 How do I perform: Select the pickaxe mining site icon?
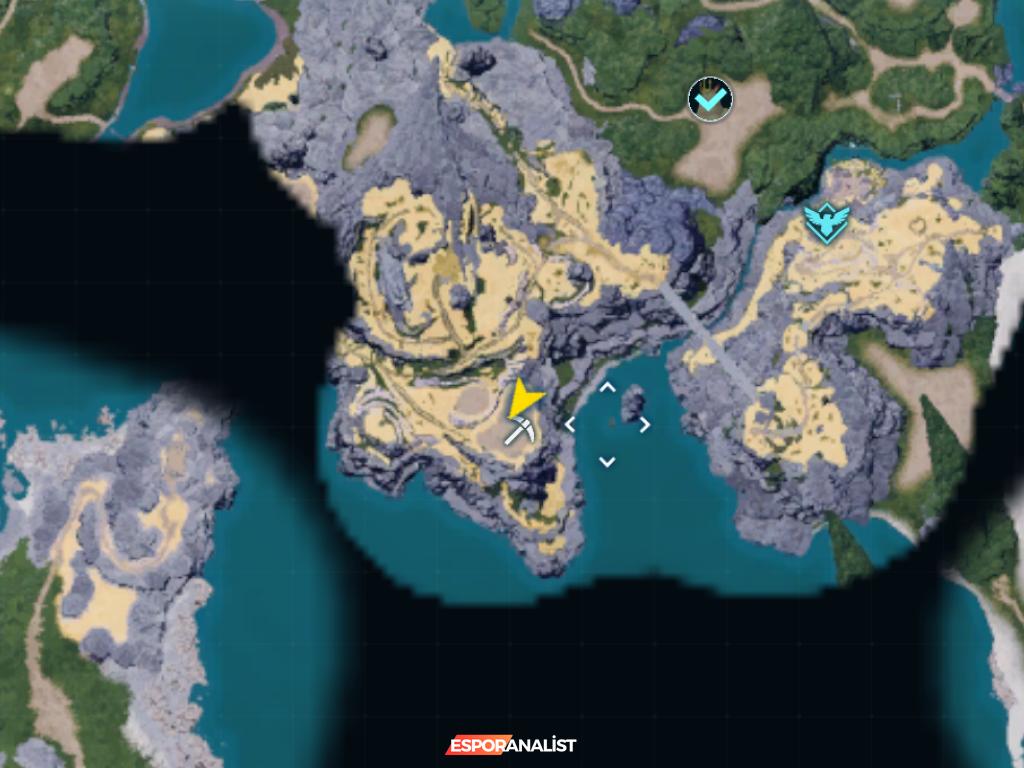pyautogui.click(x=520, y=432)
